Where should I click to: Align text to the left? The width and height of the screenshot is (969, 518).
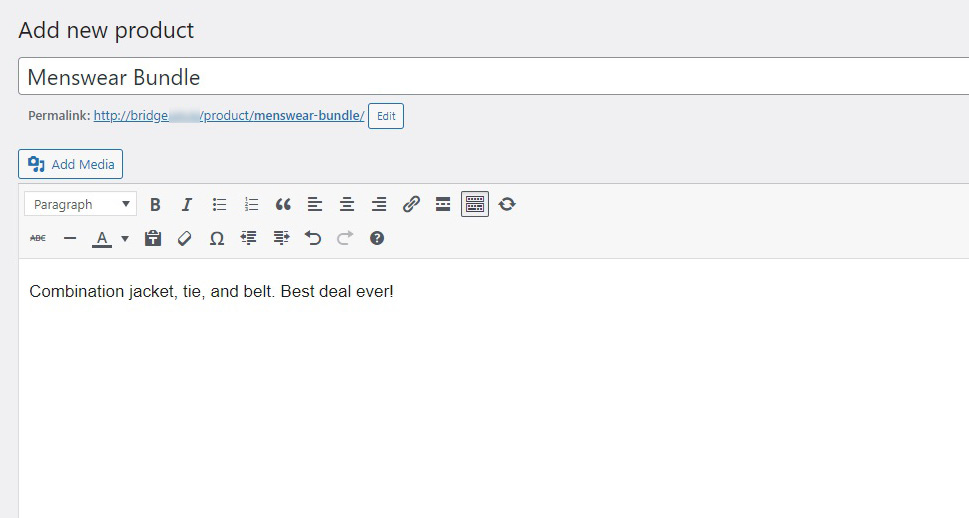coord(315,204)
